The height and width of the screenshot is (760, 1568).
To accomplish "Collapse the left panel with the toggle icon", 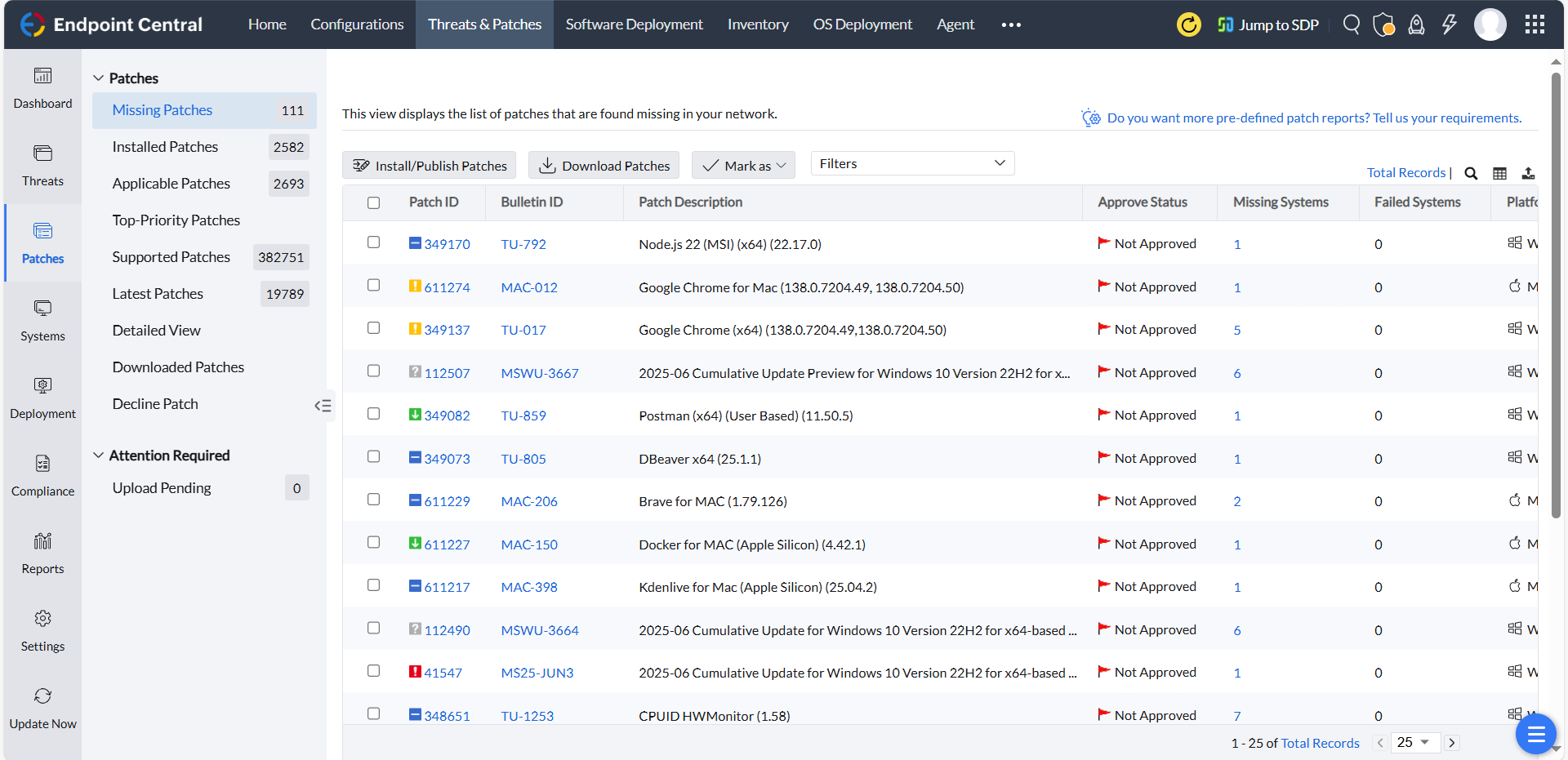I will (323, 406).
